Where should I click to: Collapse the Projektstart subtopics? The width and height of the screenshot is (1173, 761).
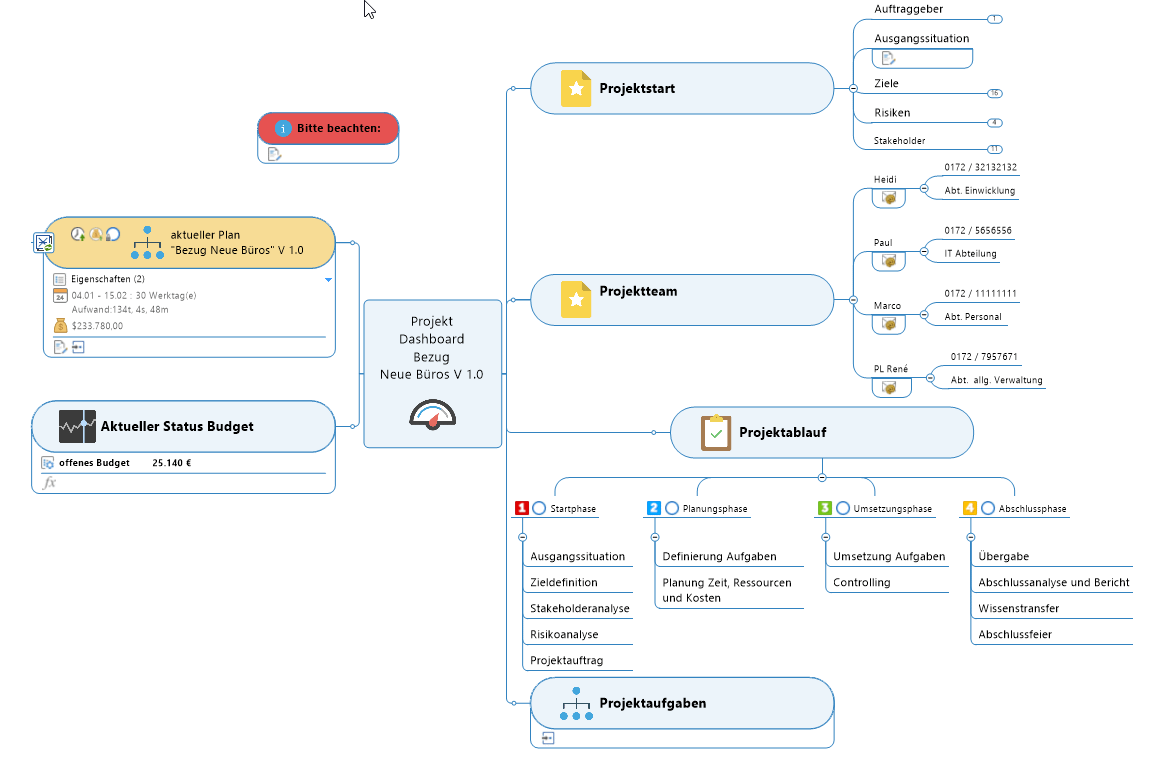coord(853,88)
